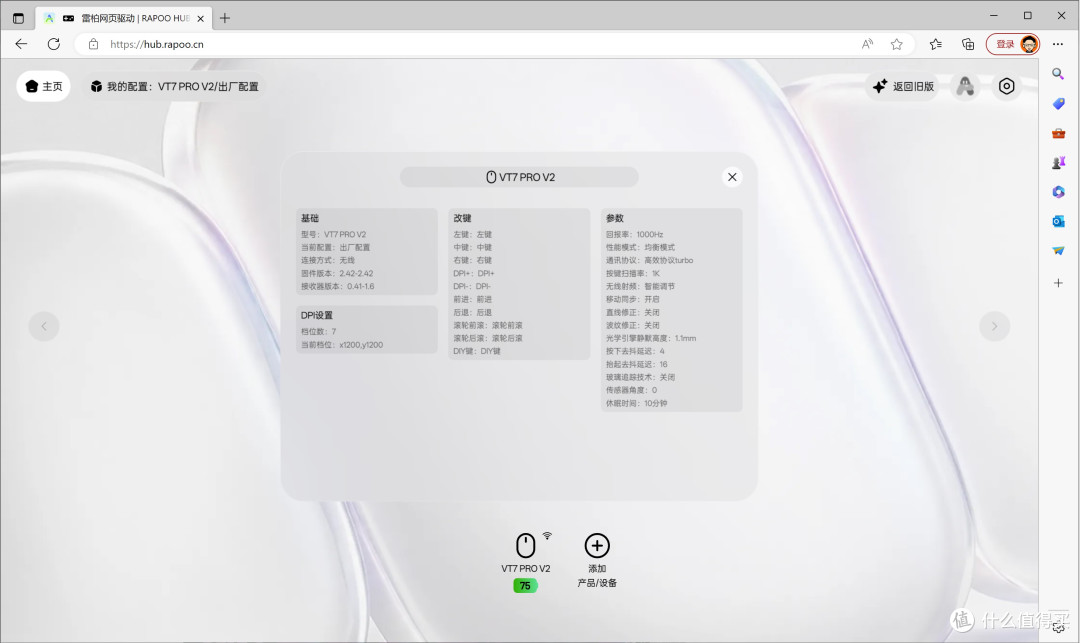Click DIY键: DIY键 row

477,351
